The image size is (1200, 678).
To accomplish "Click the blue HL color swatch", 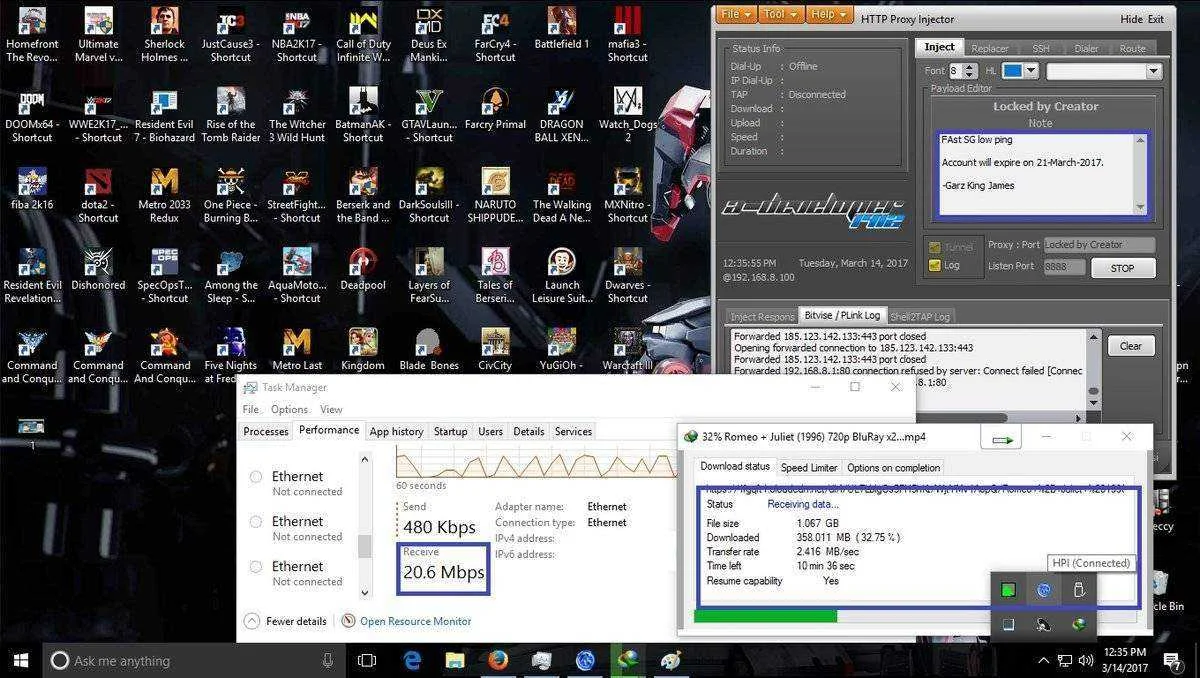I will click(1013, 71).
